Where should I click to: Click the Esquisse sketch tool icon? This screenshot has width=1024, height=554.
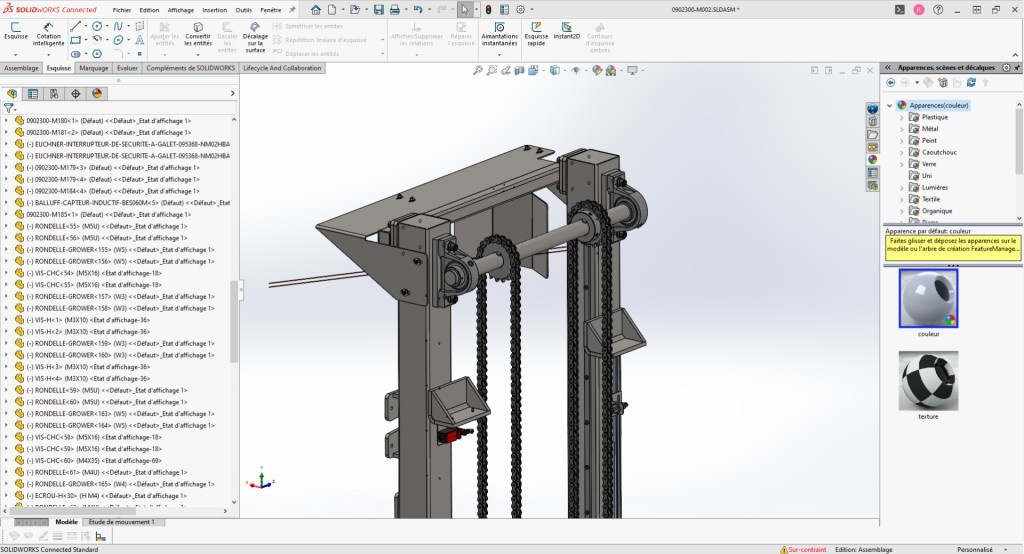point(15,29)
